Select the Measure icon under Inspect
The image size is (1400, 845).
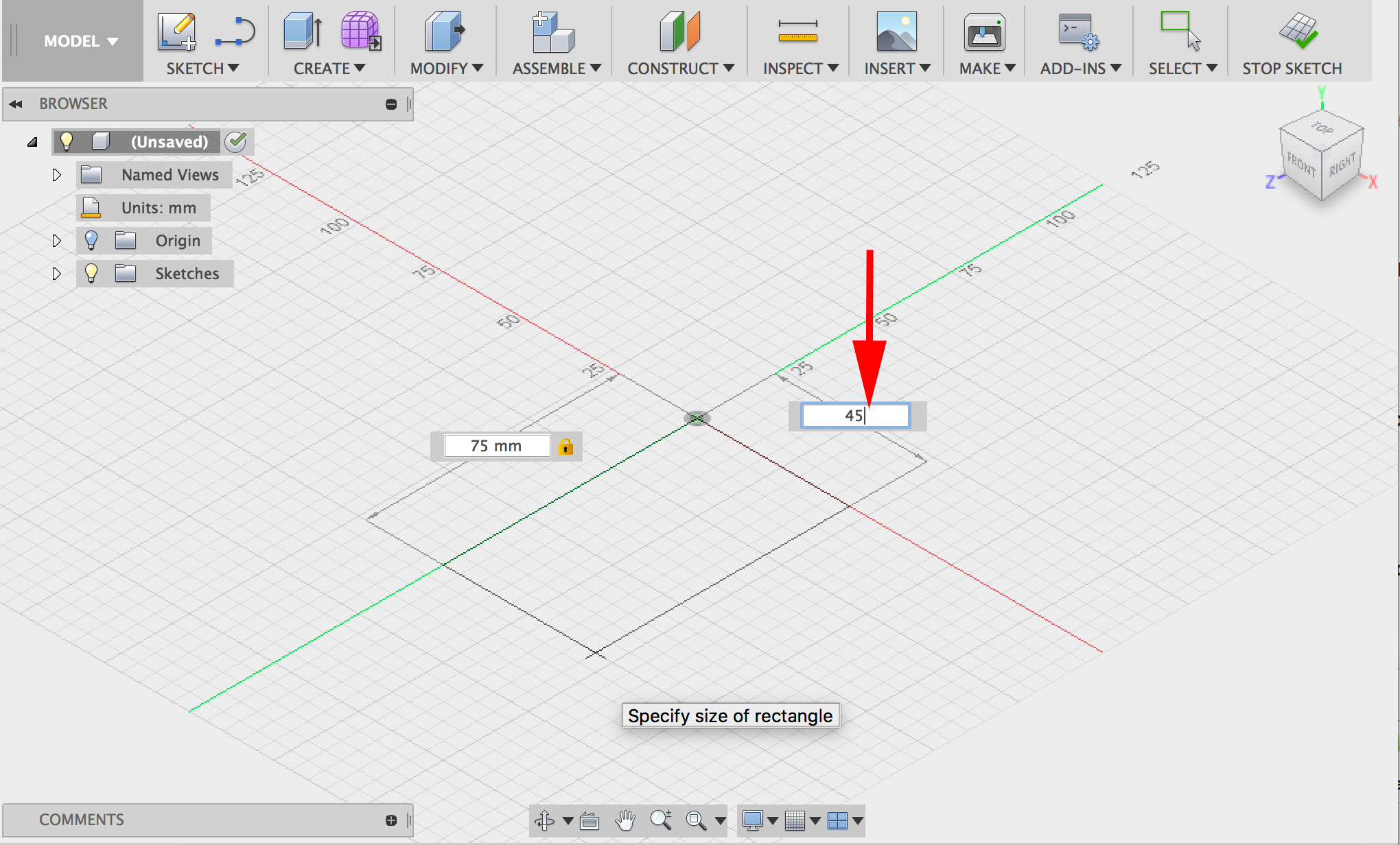tap(797, 32)
